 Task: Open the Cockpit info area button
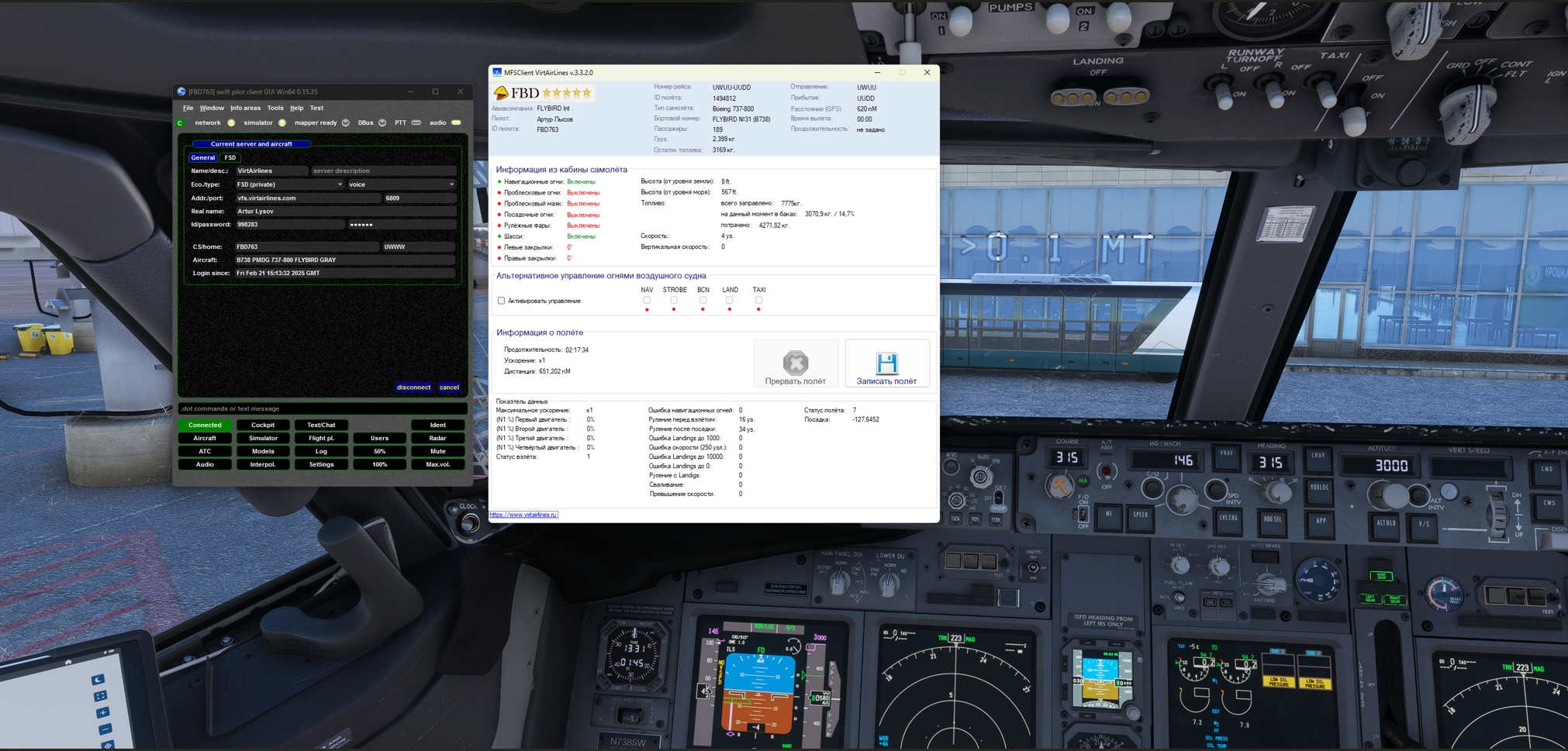tap(263, 425)
